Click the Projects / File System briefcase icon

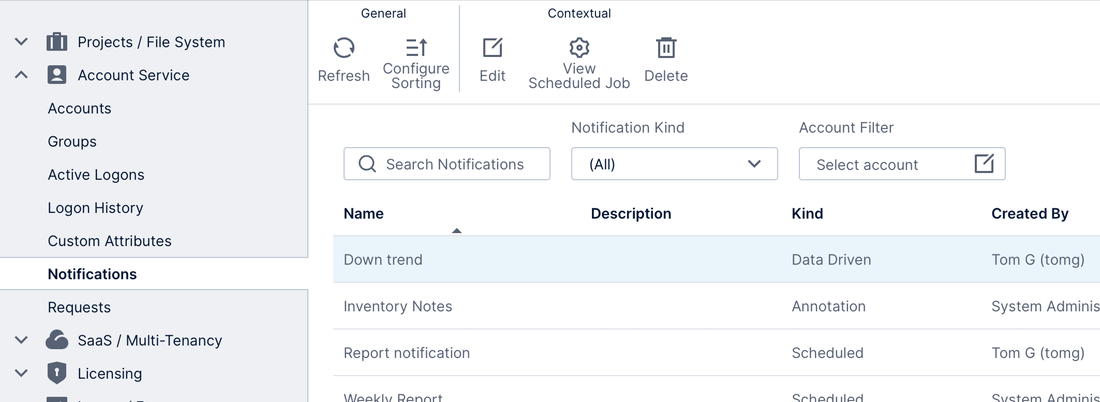[x=57, y=42]
